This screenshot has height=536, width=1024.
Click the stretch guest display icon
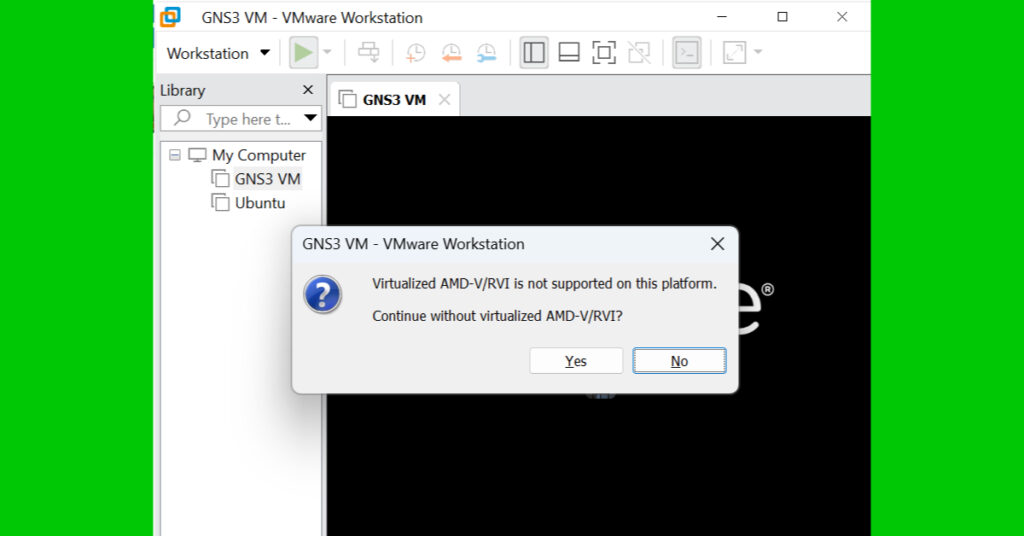point(735,53)
